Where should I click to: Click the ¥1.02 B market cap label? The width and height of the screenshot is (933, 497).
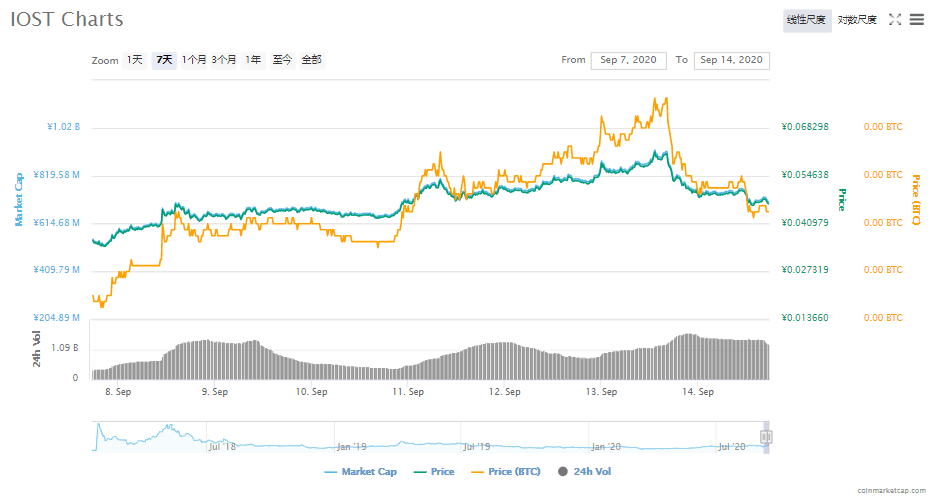pyautogui.click(x=64, y=127)
